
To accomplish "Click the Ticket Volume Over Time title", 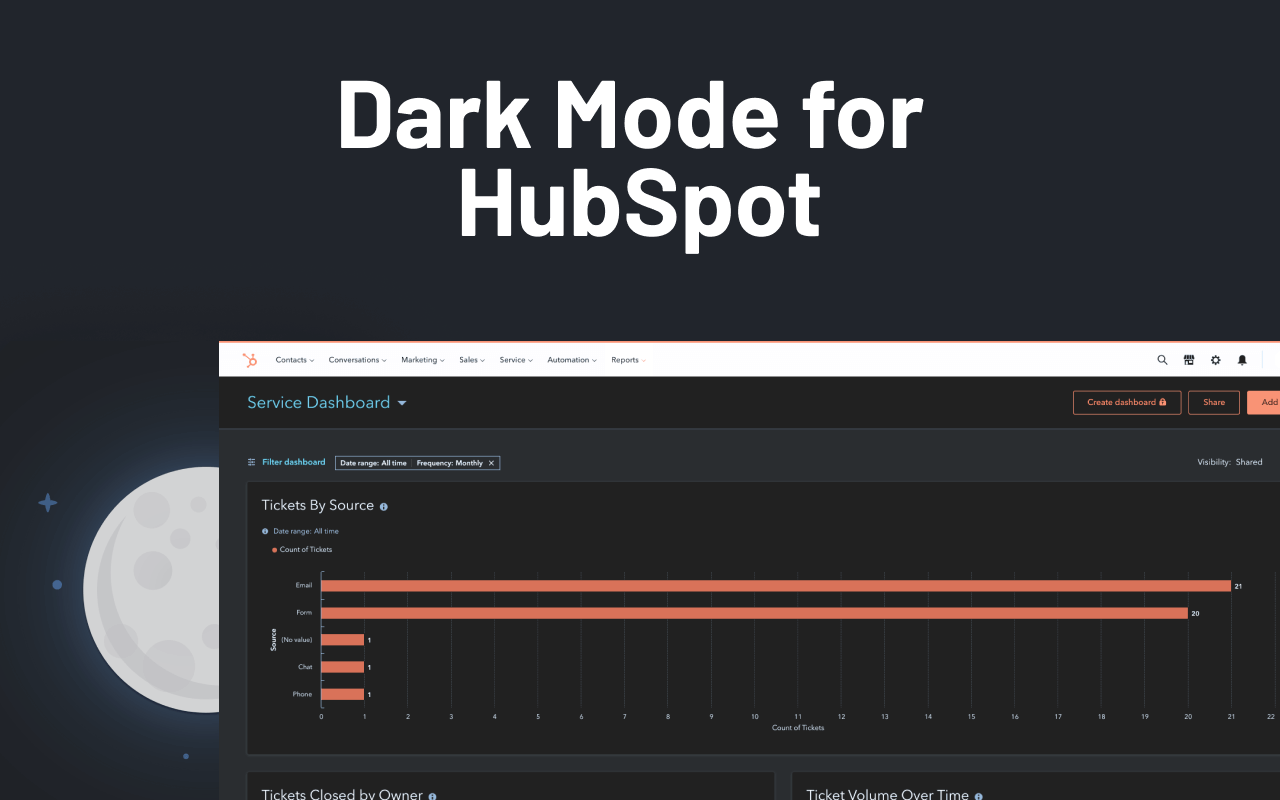I will [x=887, y=794].
